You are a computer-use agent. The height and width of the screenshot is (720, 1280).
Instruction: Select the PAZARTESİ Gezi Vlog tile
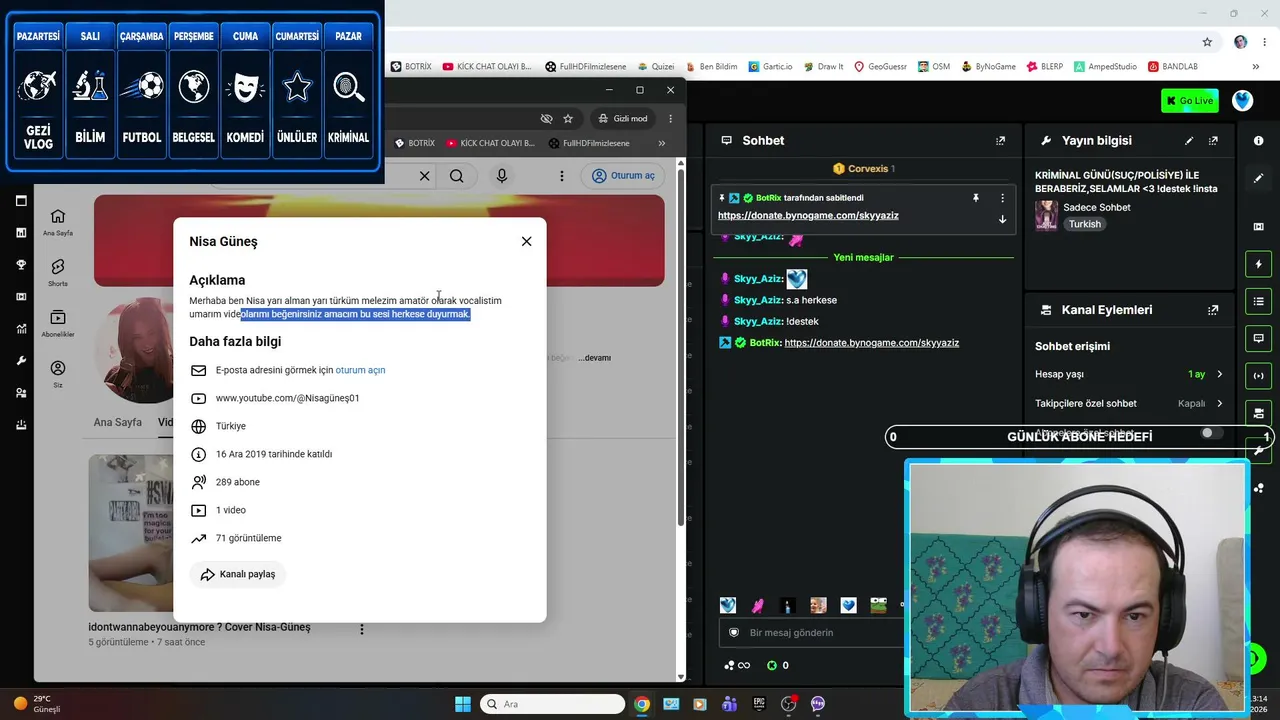coord(39,91)
